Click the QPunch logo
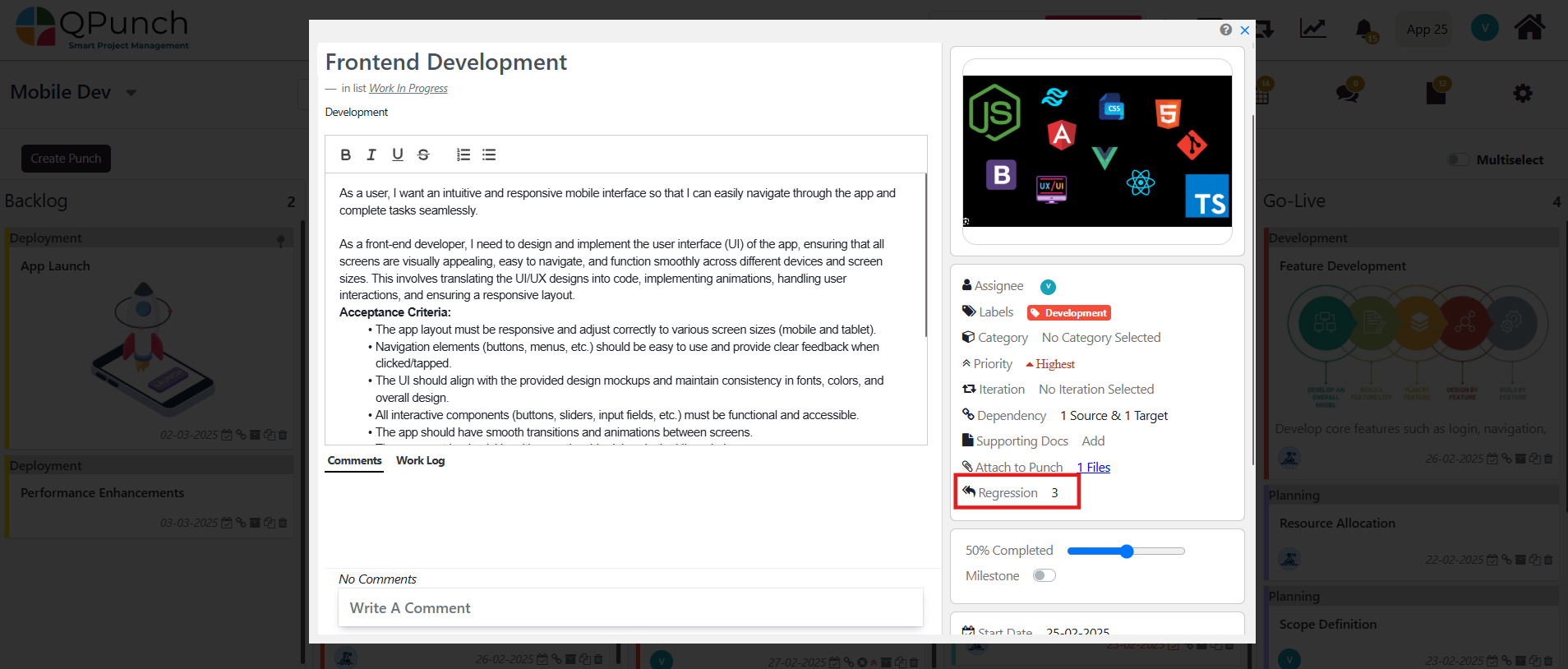Viewport: 1568px width, 669px height. pos(103,28)
